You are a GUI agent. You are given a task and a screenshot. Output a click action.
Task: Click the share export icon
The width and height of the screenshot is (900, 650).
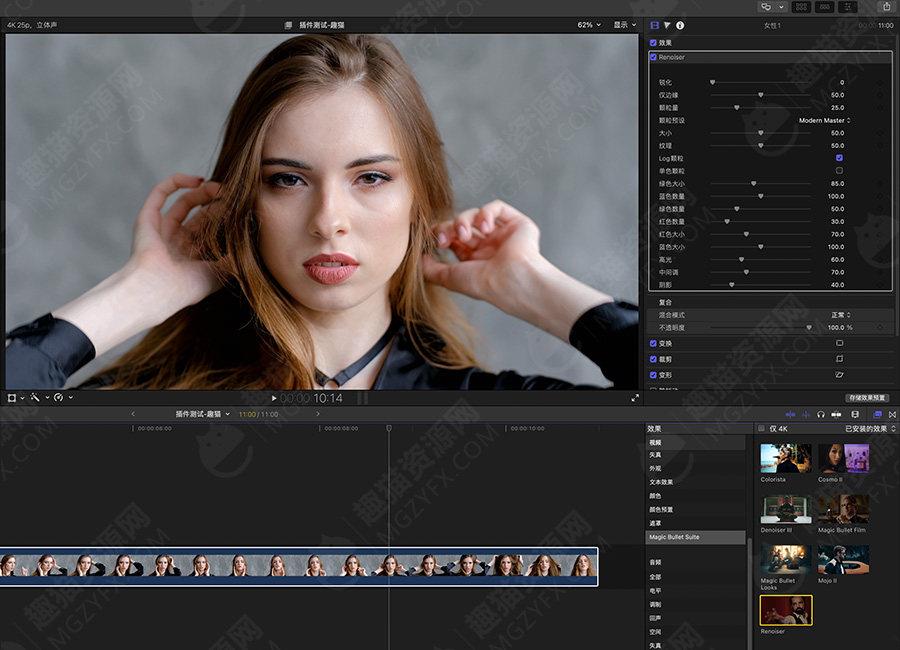tap(886, 7)
